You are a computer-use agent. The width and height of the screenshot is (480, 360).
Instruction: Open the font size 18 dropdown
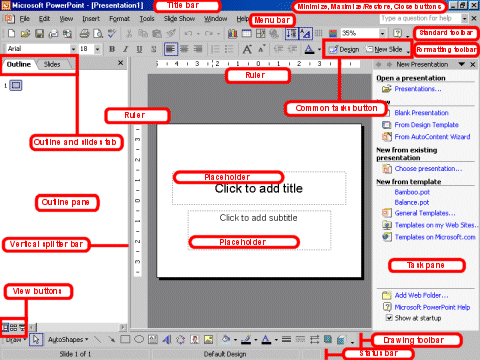(x=97, y=49)
